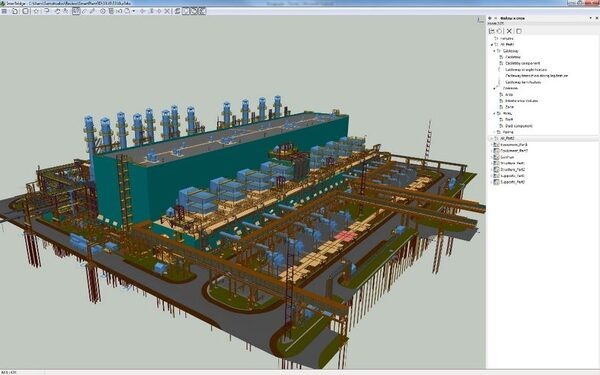Screen dimensions: 600x375
Task: Click the circular refresh arrows toolbar icon
Action: [x=58, y=11]
